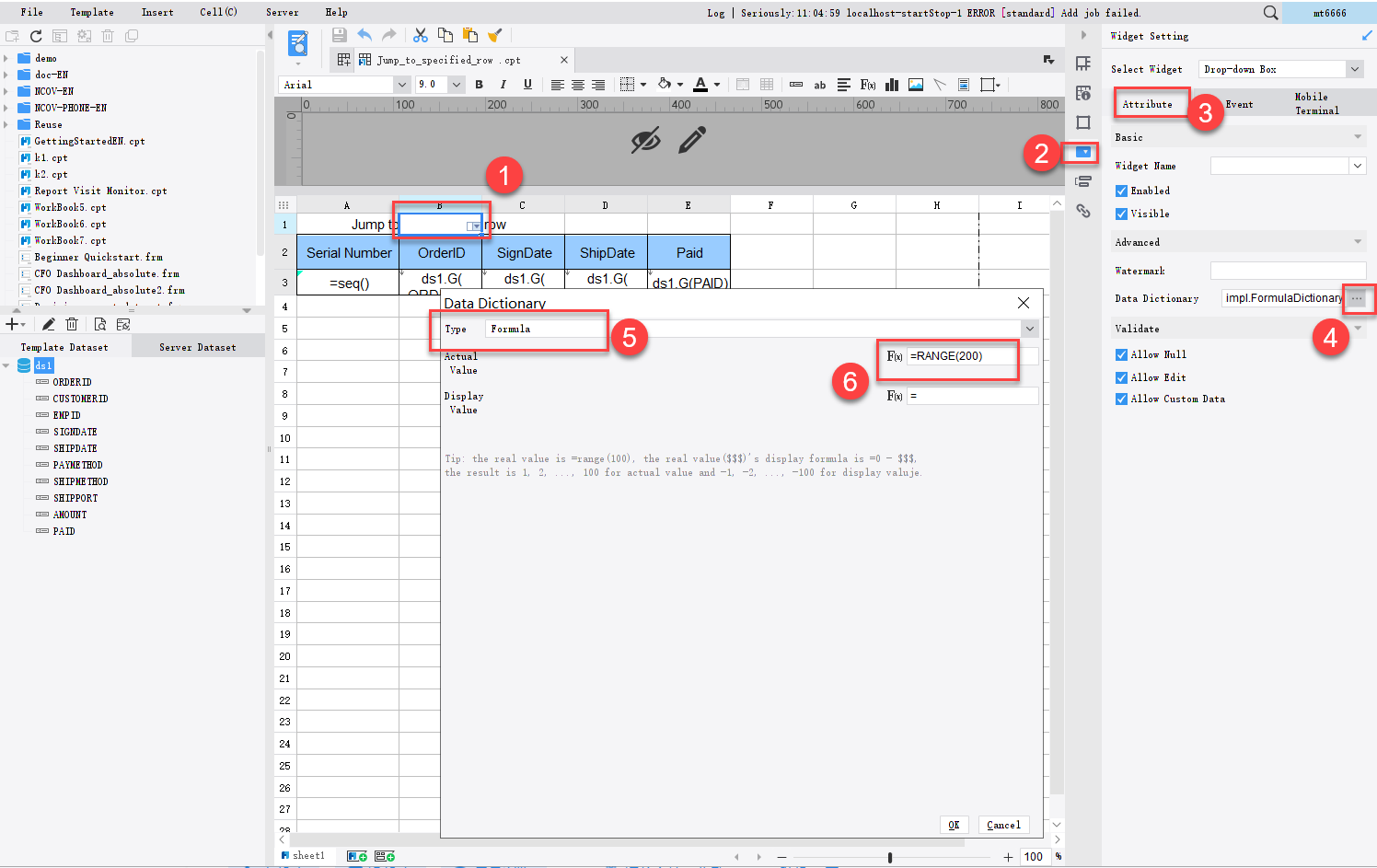Activate the format painter brush

495,35
